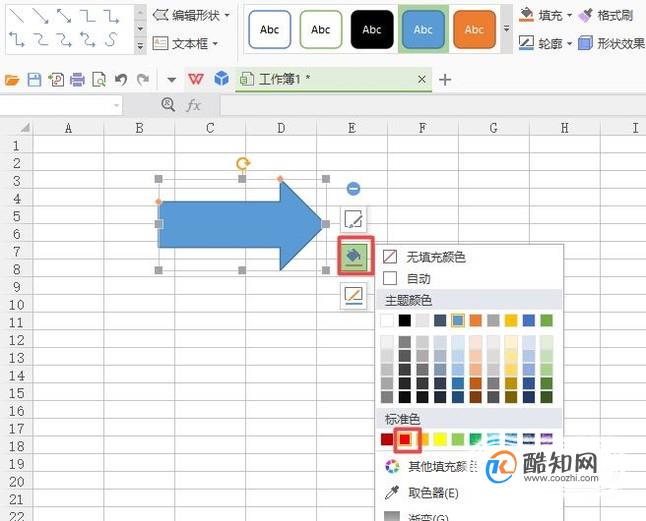Viewport: 646px width, 521px height.
Task: Click the print icon in the toolbar
Action: point(77,79)
